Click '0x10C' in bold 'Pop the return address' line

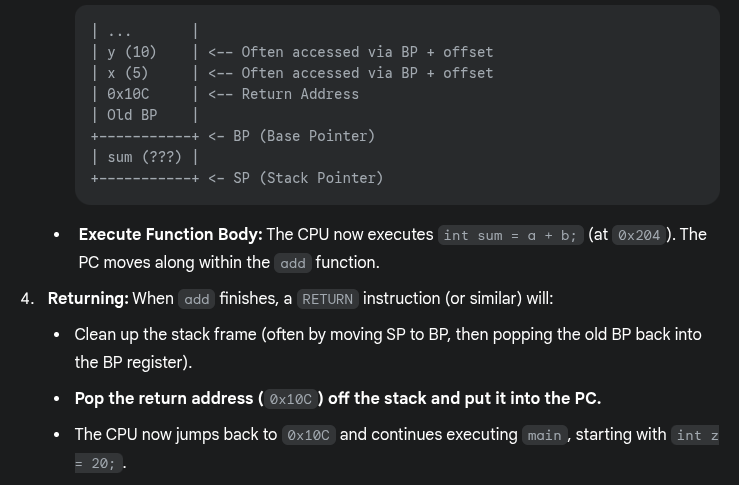pyautogui.click(x=290, y=399)
